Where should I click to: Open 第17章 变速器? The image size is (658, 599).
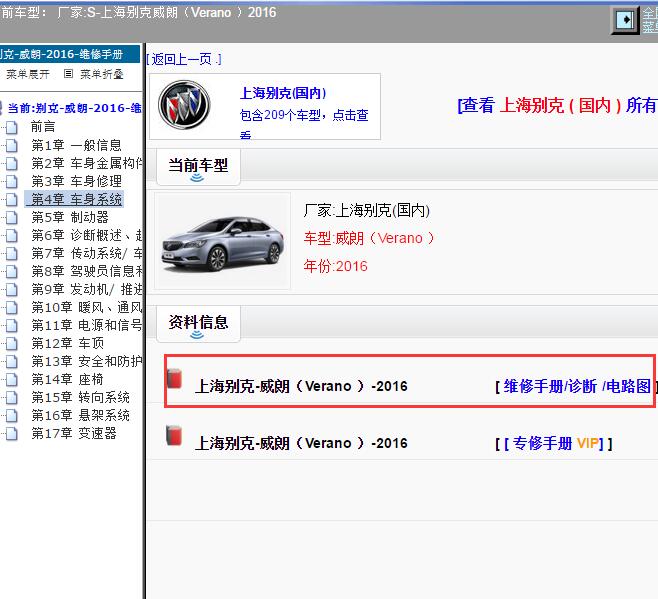tap(73, 433)
